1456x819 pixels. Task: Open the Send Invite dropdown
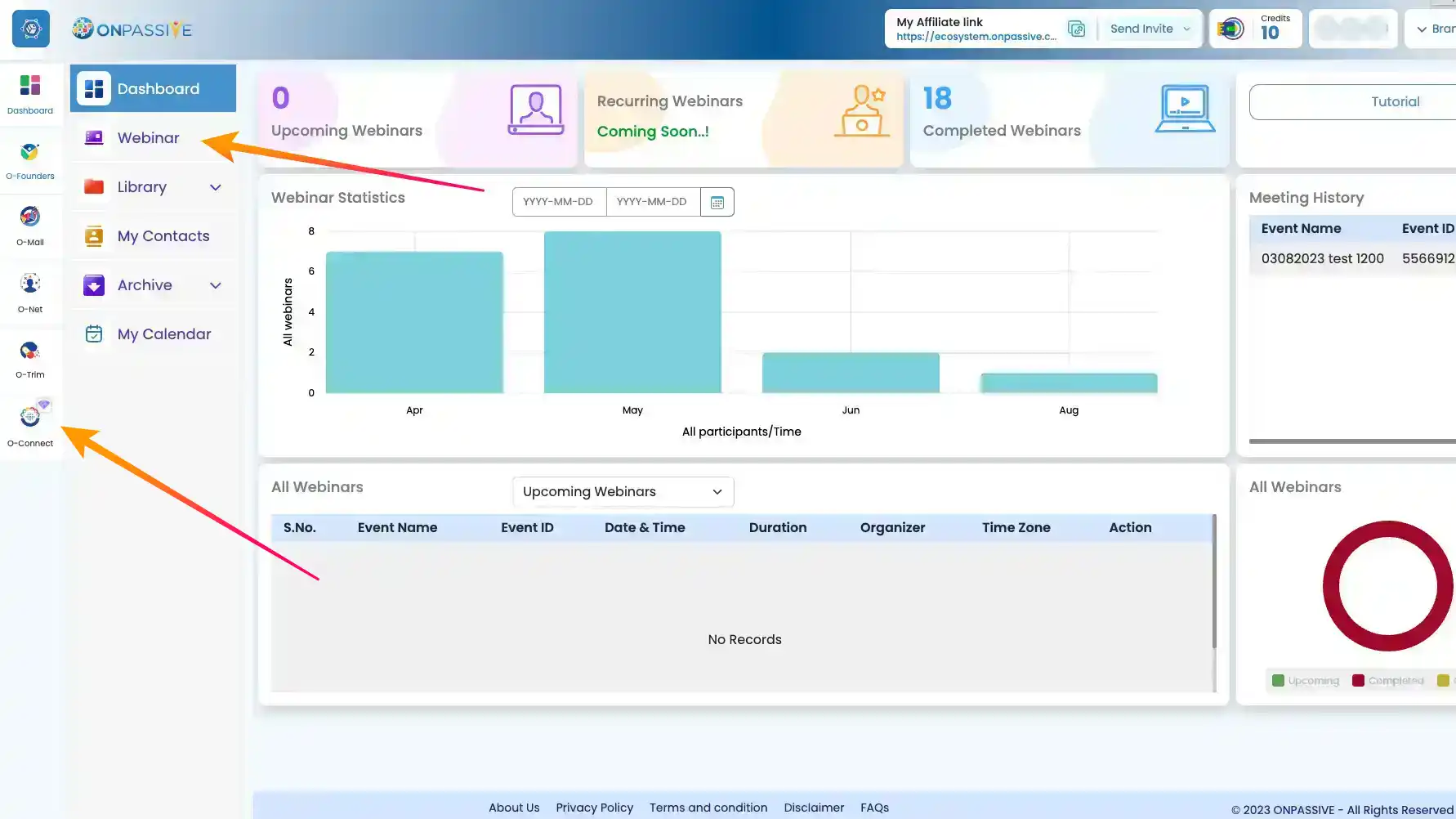[1150, 29]
